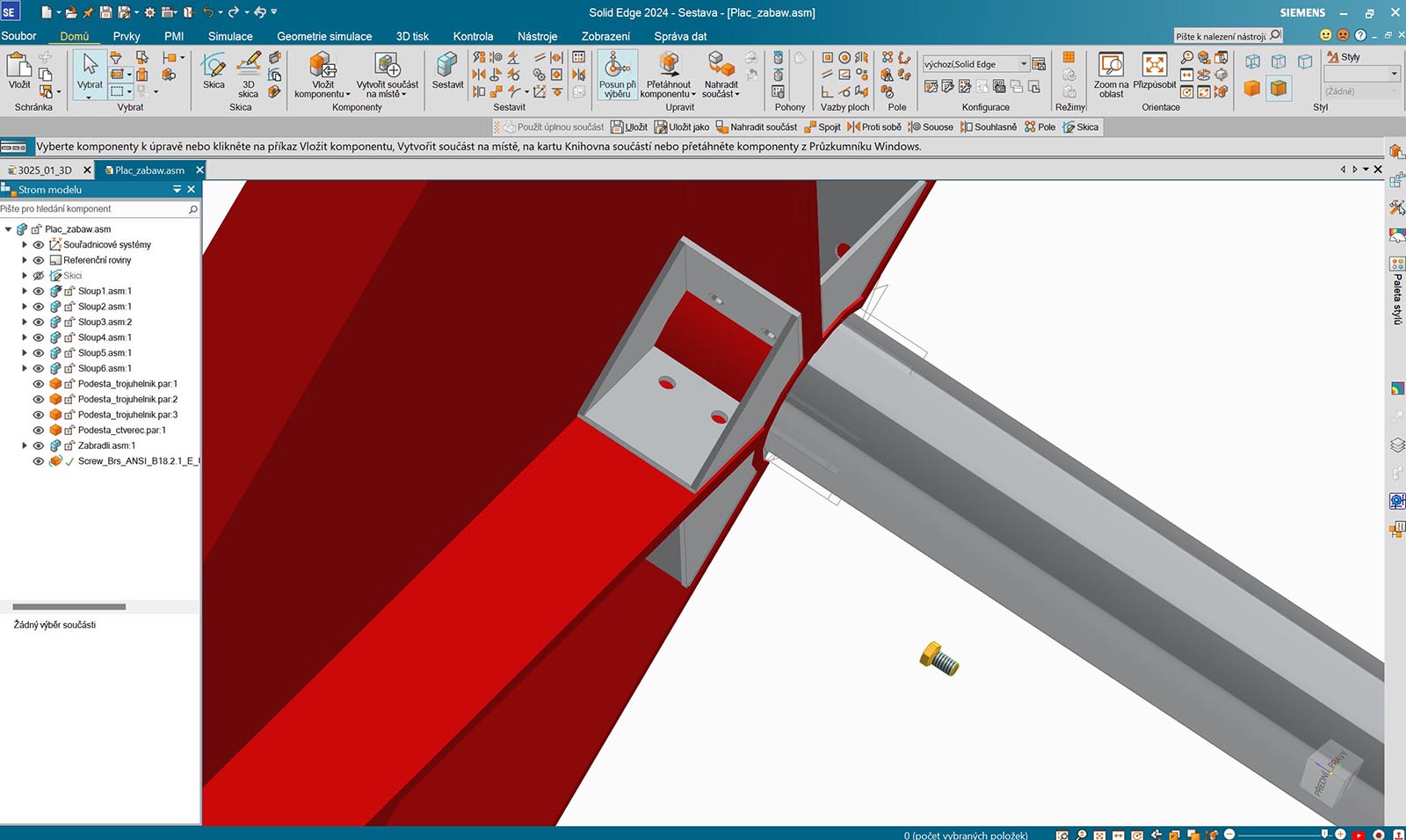Switch to the Prvky ribbon tab
The height and width of the screenshot is (840, 1406).
click(127, 36)
